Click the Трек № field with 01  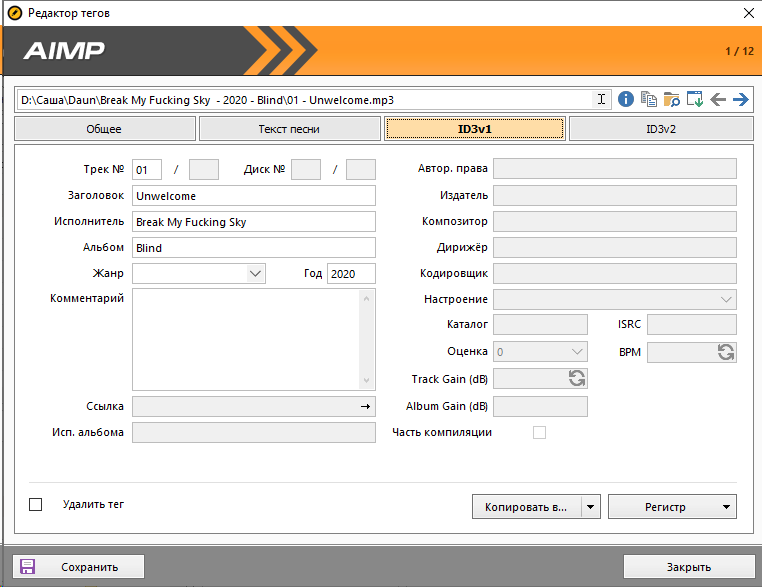147,170
